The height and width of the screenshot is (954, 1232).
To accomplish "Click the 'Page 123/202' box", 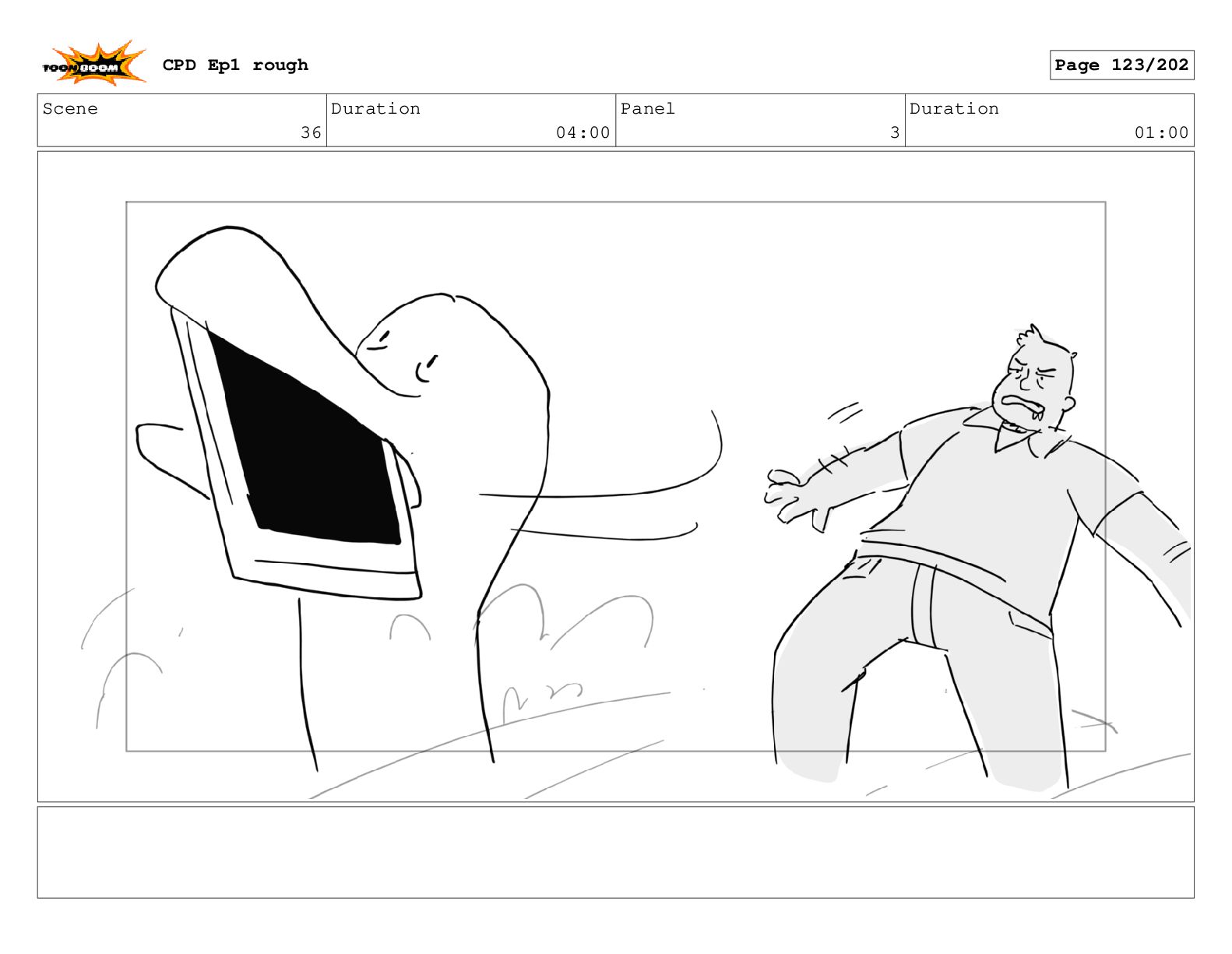I will click(1121, 65).
